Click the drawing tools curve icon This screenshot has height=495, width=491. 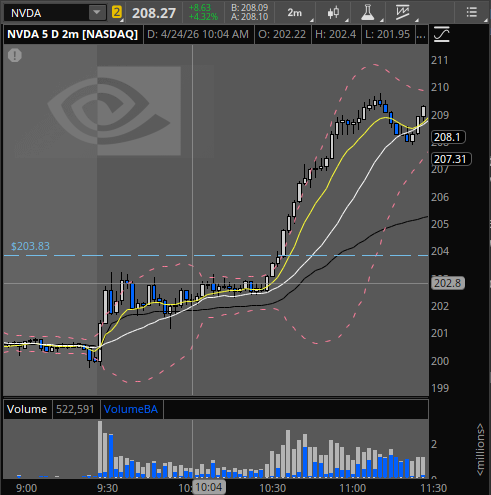point(442,34)
